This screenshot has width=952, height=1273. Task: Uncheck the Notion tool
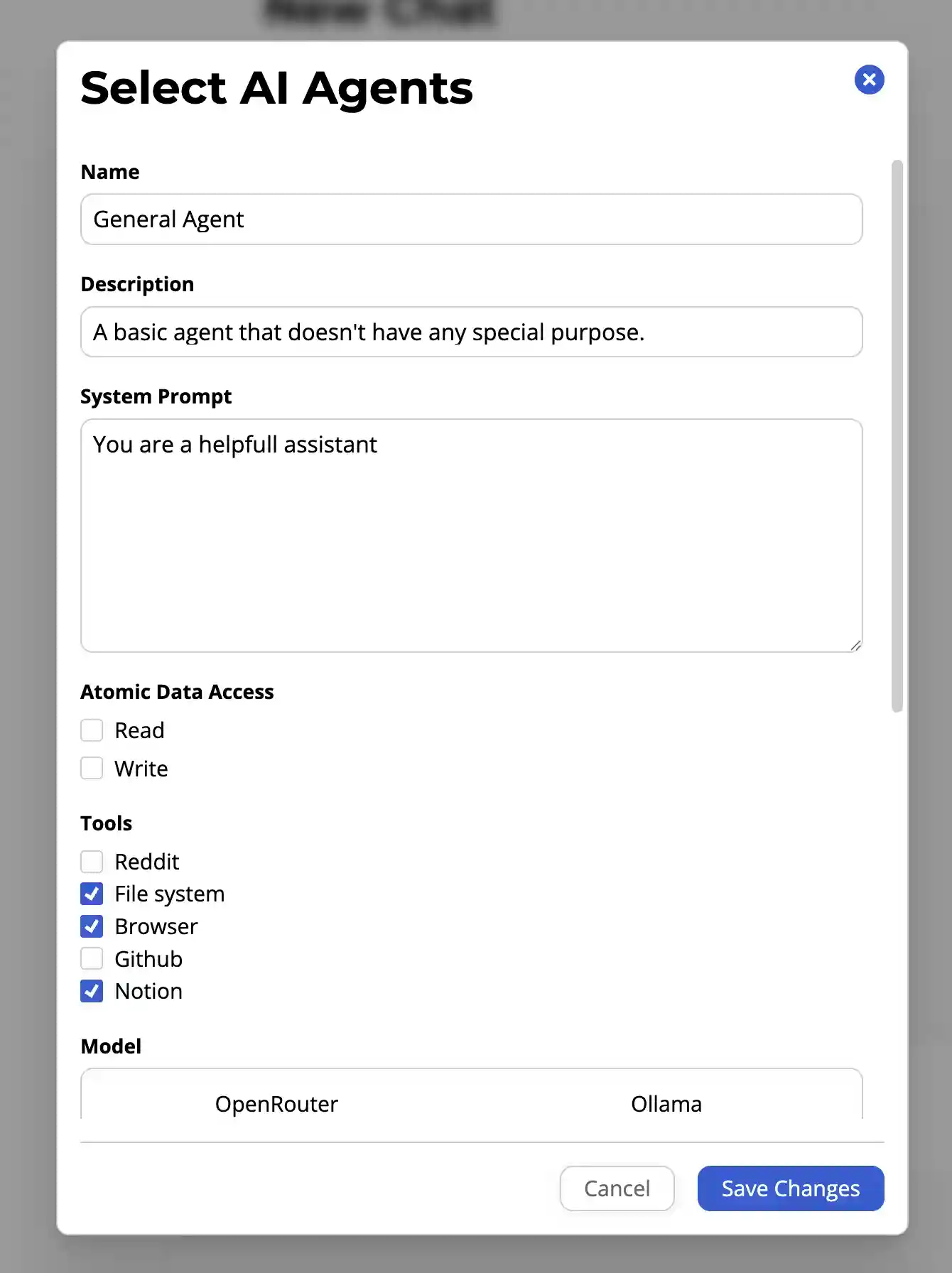tap(92, 991)
